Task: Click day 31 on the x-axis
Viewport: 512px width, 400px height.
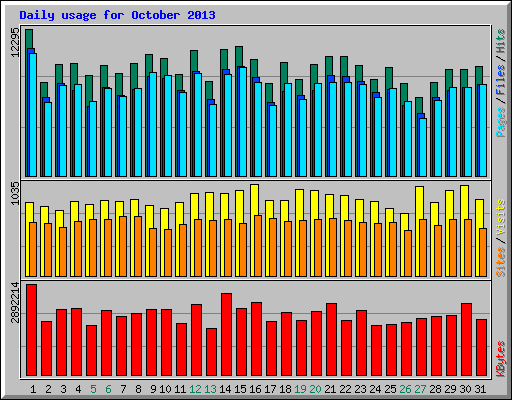Action: (x=480, y=389)
